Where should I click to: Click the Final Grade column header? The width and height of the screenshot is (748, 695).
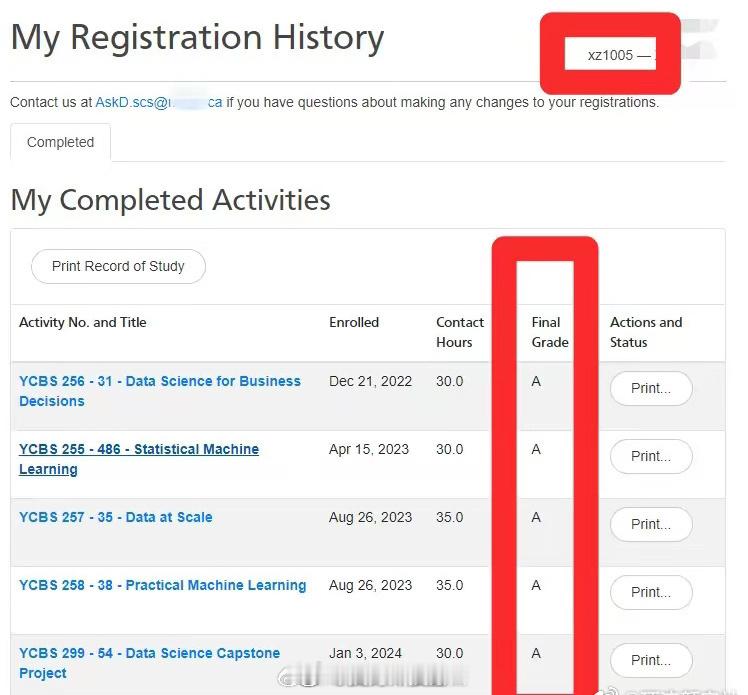[550, 332]
